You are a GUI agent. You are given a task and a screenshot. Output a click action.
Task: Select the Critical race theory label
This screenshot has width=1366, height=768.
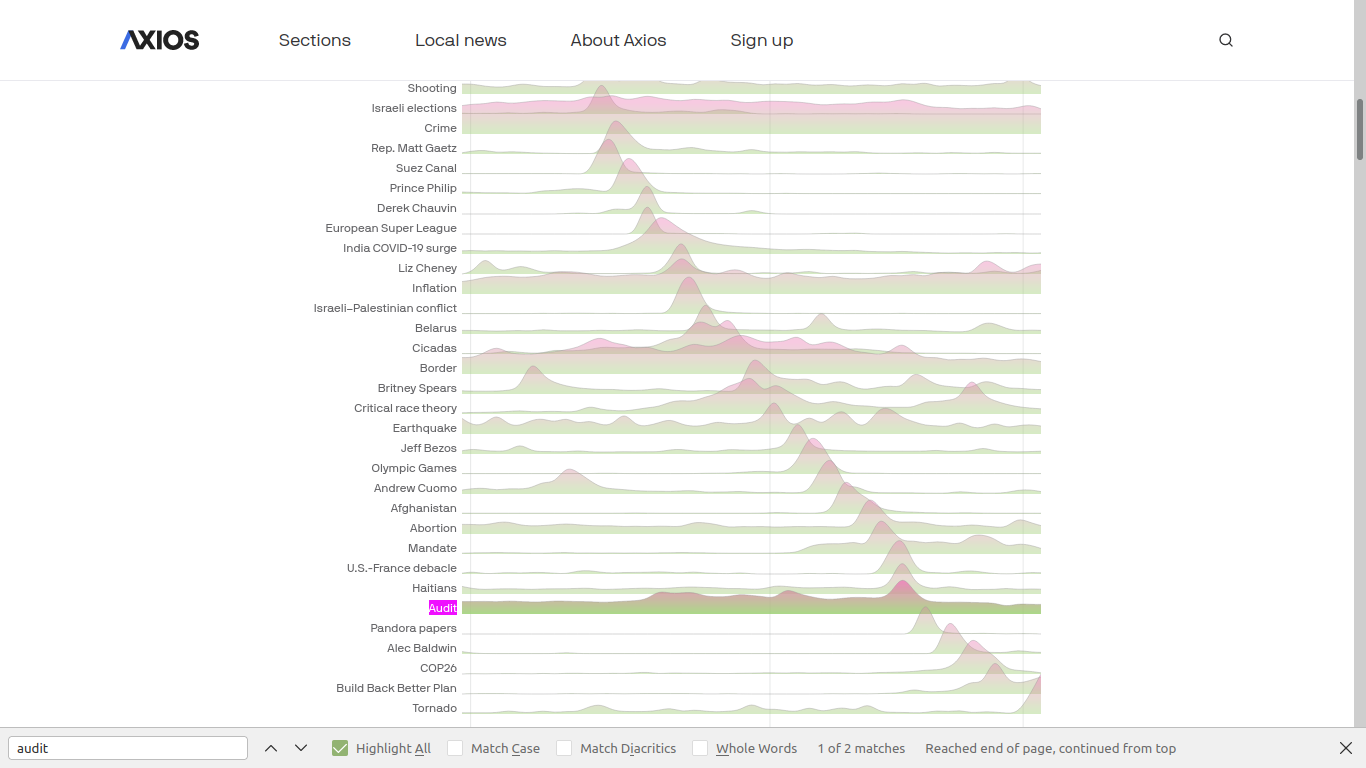[x=405, y=408]
